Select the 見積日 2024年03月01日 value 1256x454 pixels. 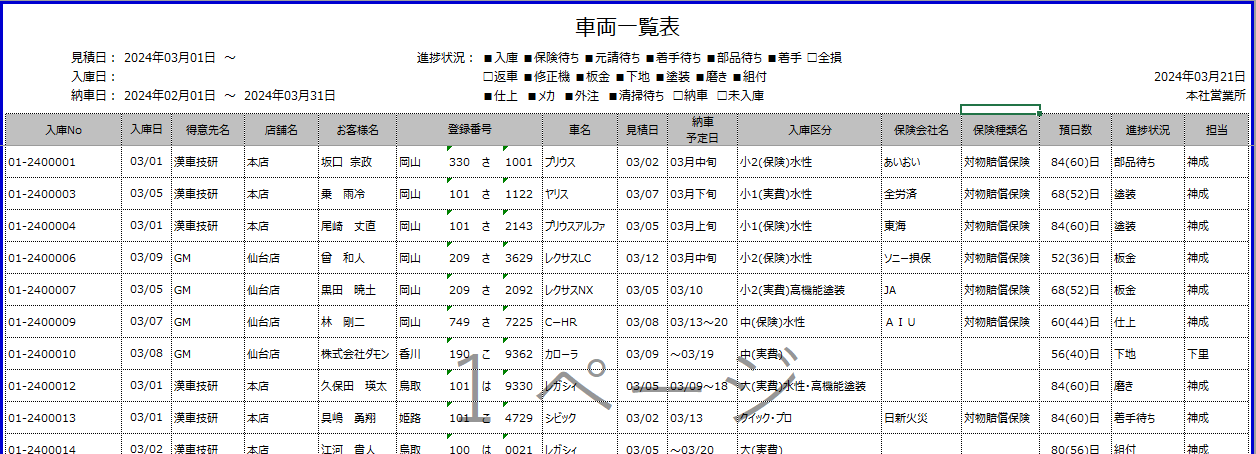[x=170, y=58]
